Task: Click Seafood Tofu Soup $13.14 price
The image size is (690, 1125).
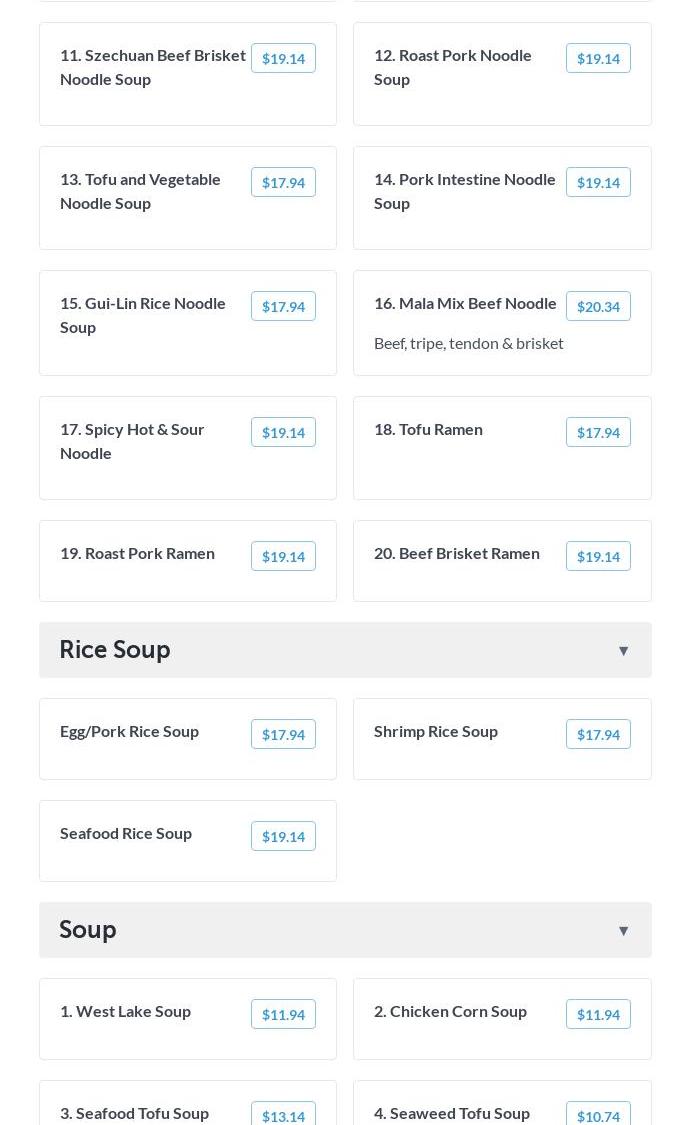Action: tap(283, 1116)
